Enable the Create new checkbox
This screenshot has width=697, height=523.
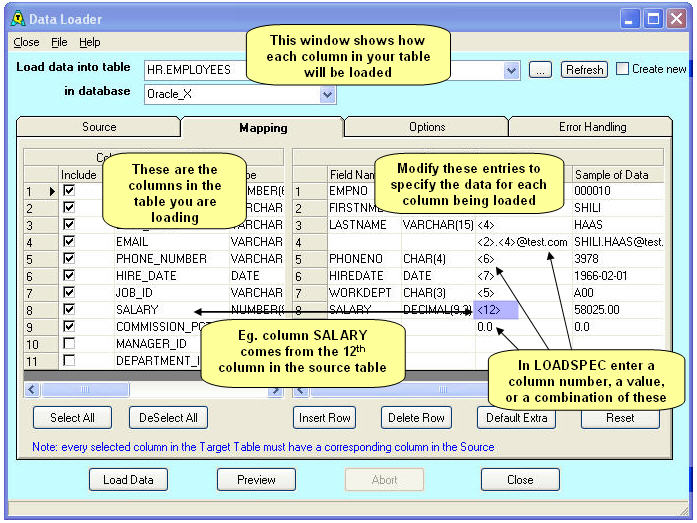point(622,69)
